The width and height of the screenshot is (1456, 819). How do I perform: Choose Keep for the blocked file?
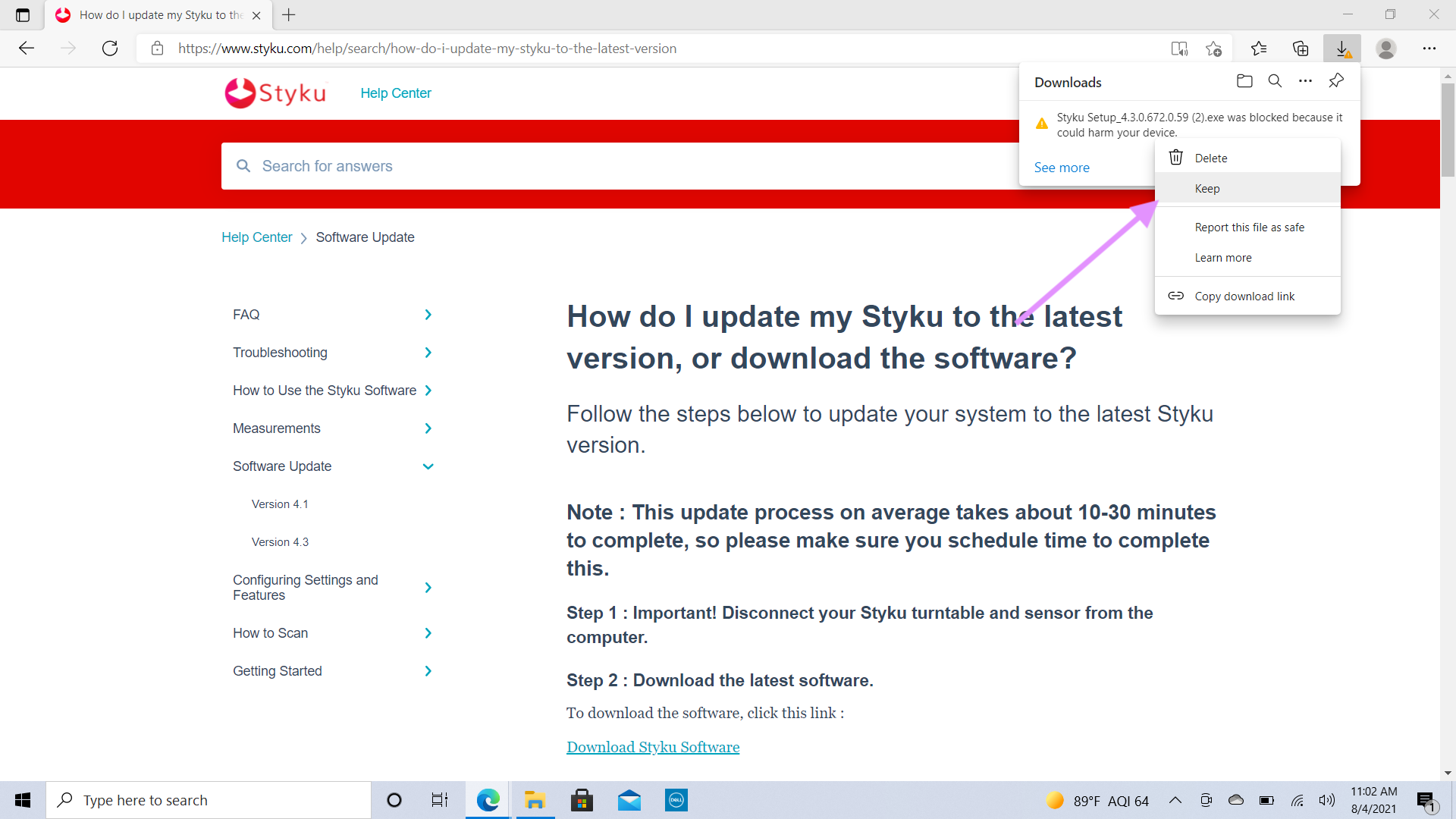tap(1247, 188)
